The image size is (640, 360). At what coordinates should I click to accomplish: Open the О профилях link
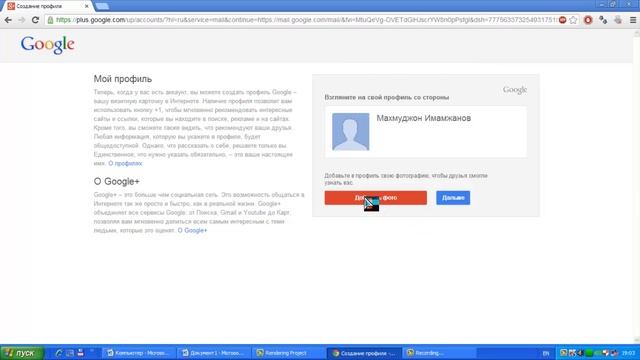125,163
